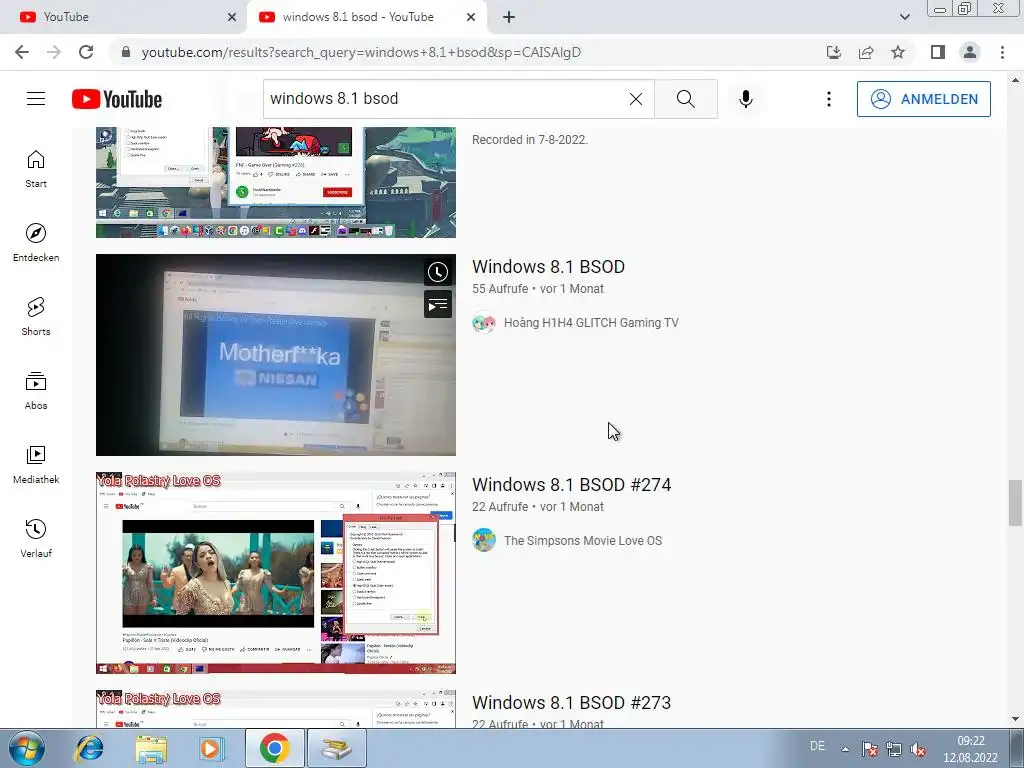1024x768 pixels.
Task: Open the Windows Start menu orb
Action: [27, 748]
